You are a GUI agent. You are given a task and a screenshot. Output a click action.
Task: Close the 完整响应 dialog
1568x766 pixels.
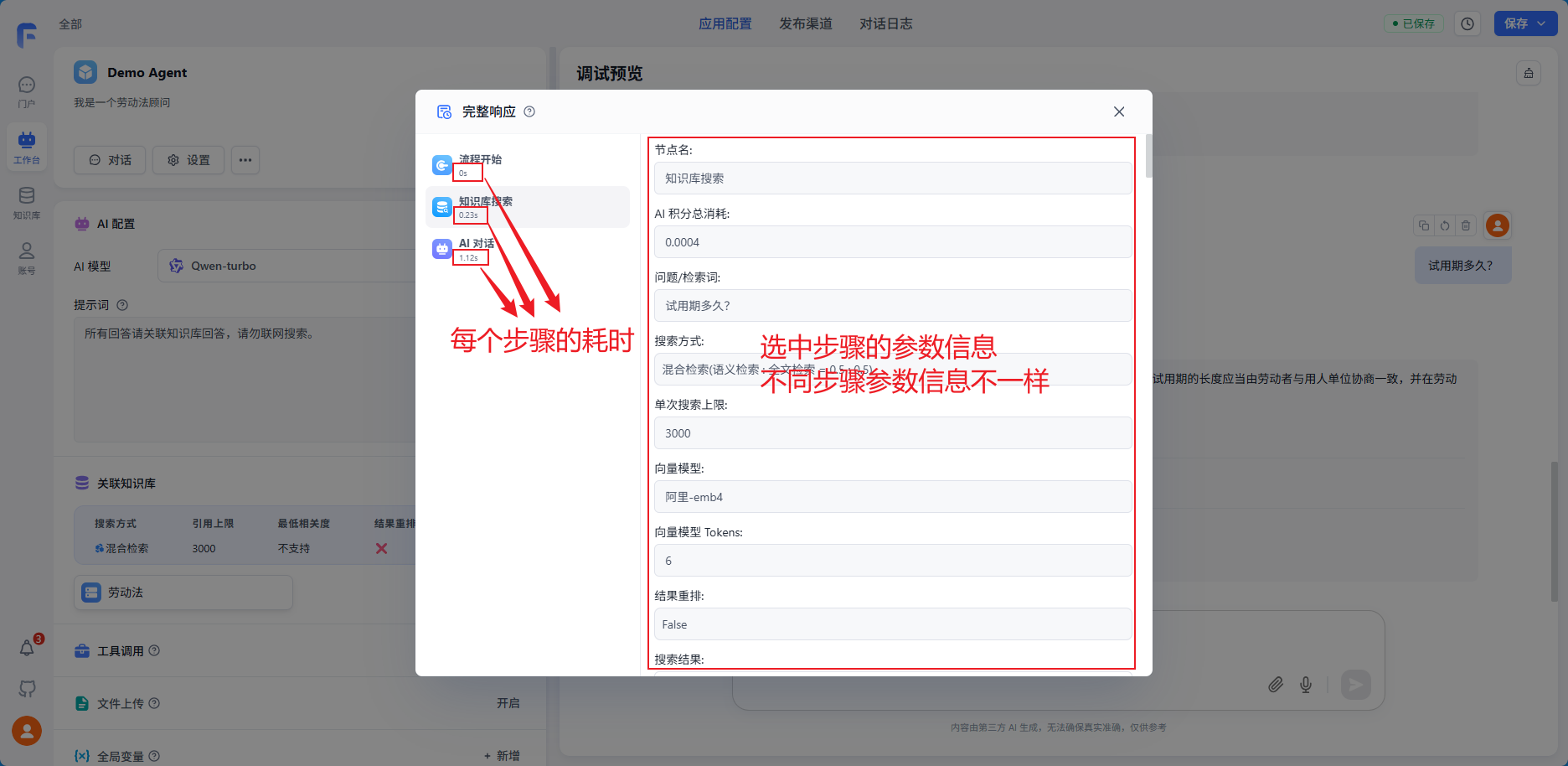coord(1118,111)
